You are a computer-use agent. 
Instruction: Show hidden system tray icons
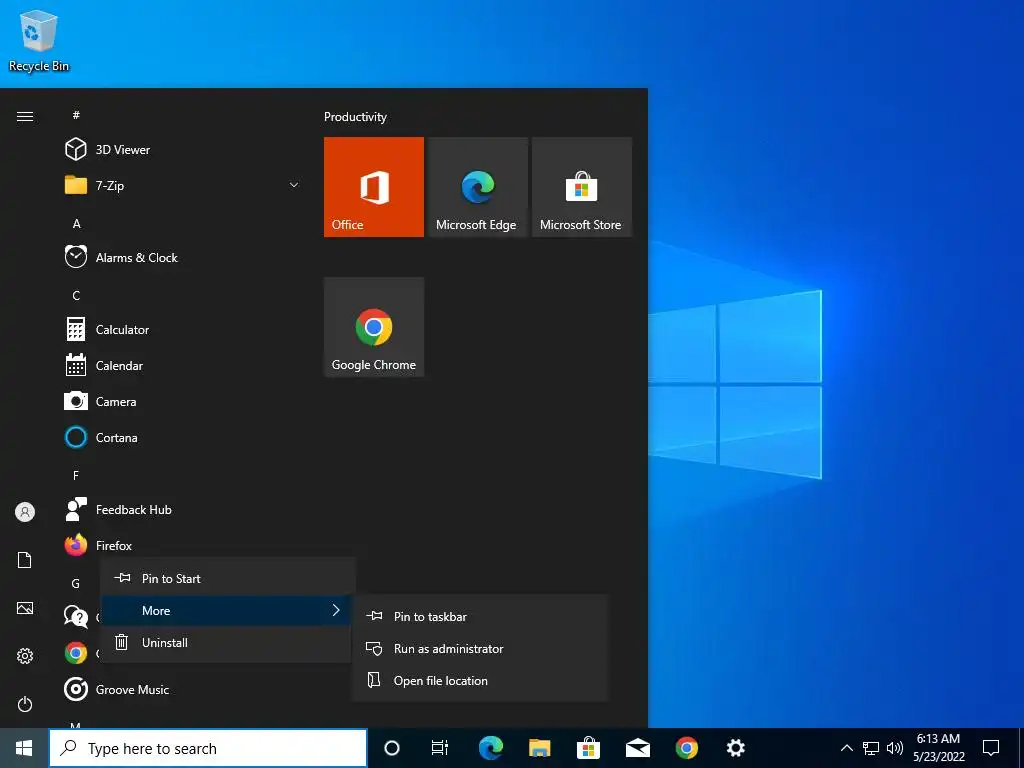(846, 748)
